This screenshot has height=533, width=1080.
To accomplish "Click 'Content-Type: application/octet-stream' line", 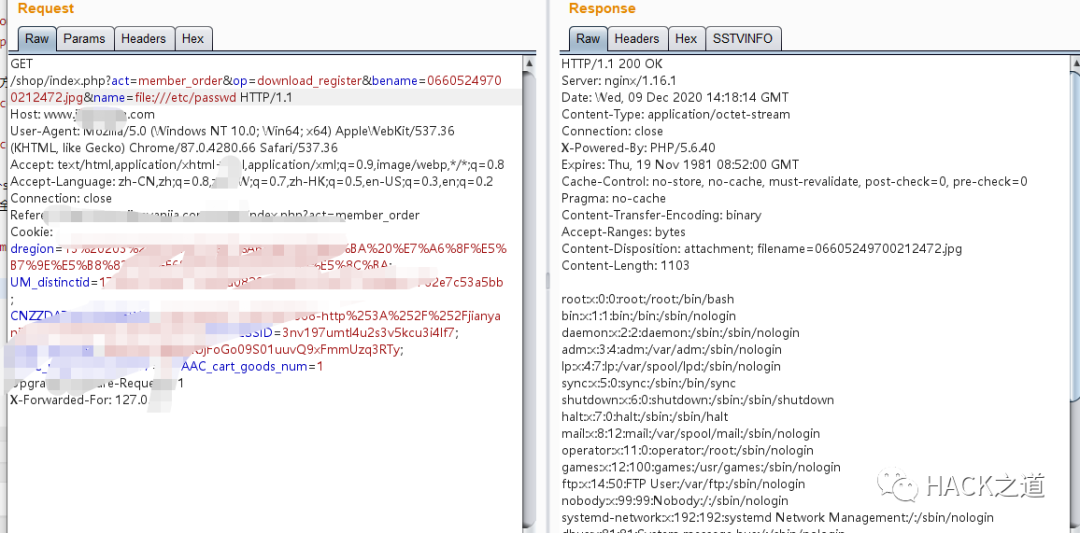I will [x=676, y=114].
